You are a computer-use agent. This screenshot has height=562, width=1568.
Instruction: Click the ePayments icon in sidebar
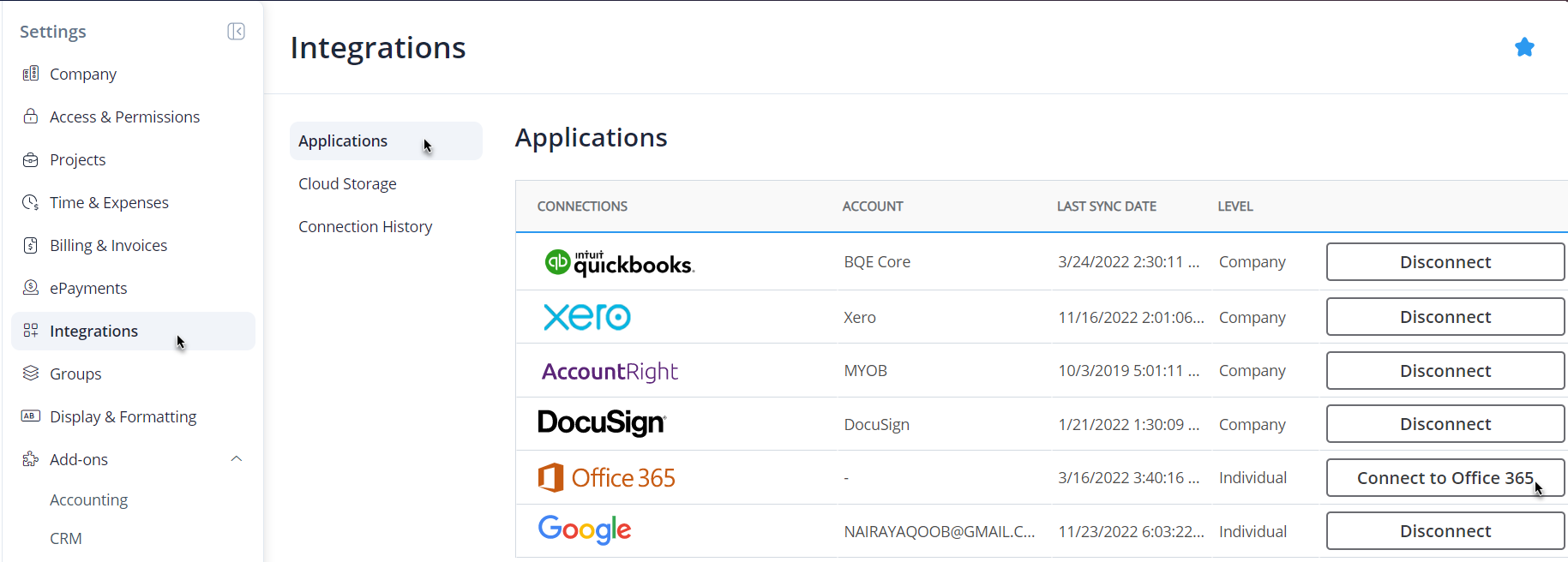click(x=31, y=288)
